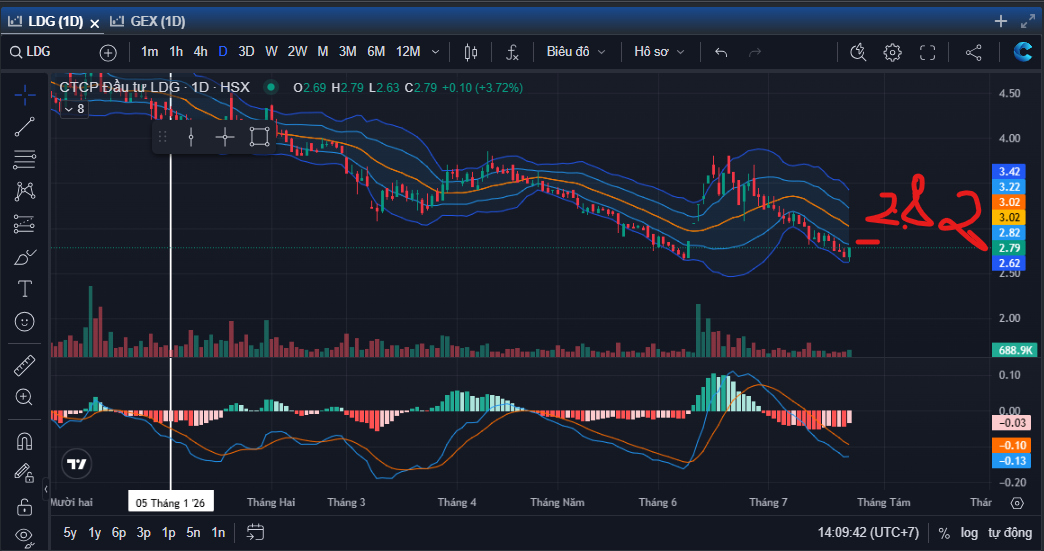Open the symbol search for LDG
Image resolution: width=1044 pixels, height=551 pixels.
31,52
